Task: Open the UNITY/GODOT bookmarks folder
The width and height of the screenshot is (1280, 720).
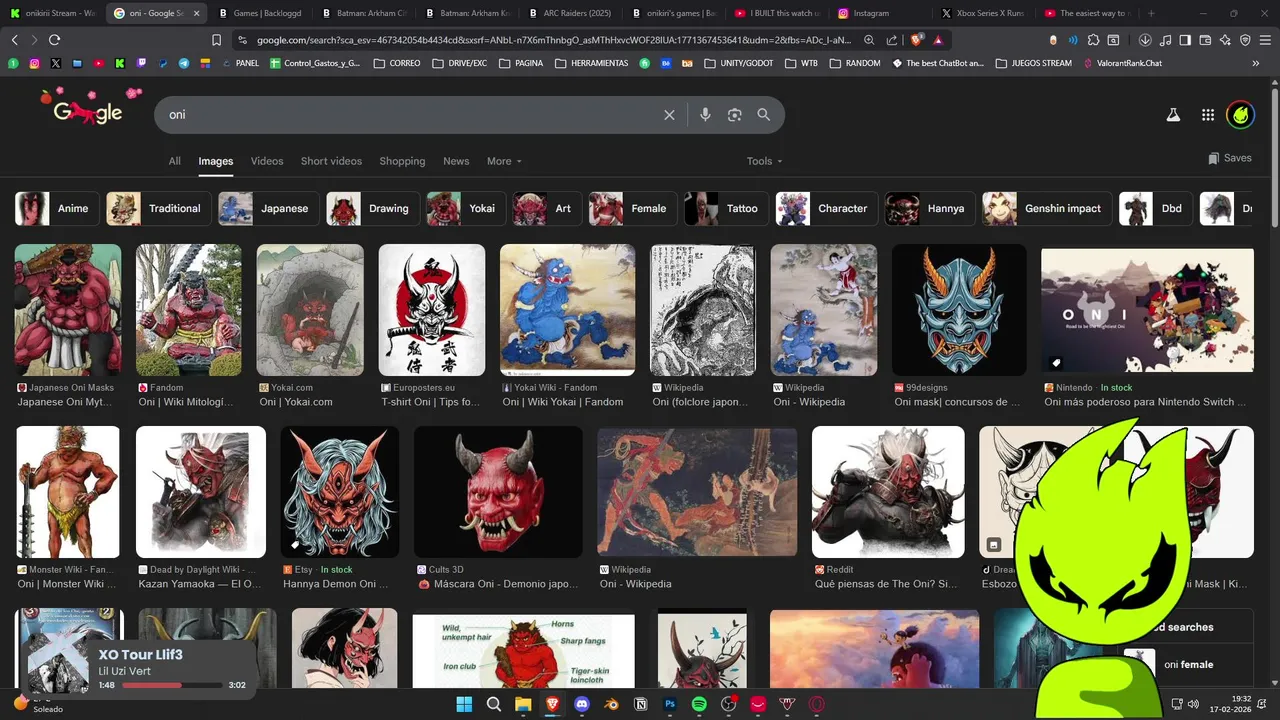Action: pyautogui.click(x=739, y=63)
